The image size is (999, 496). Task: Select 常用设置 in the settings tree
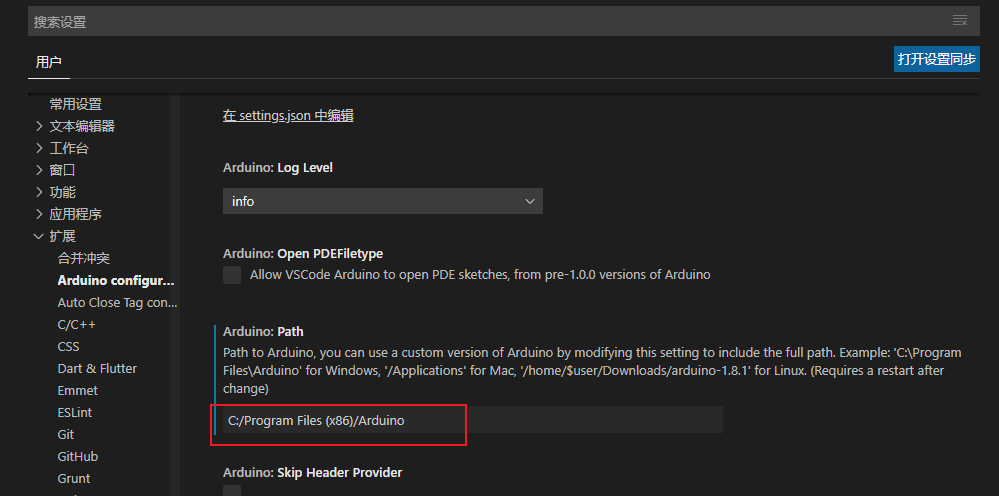(x=76, y=104)
